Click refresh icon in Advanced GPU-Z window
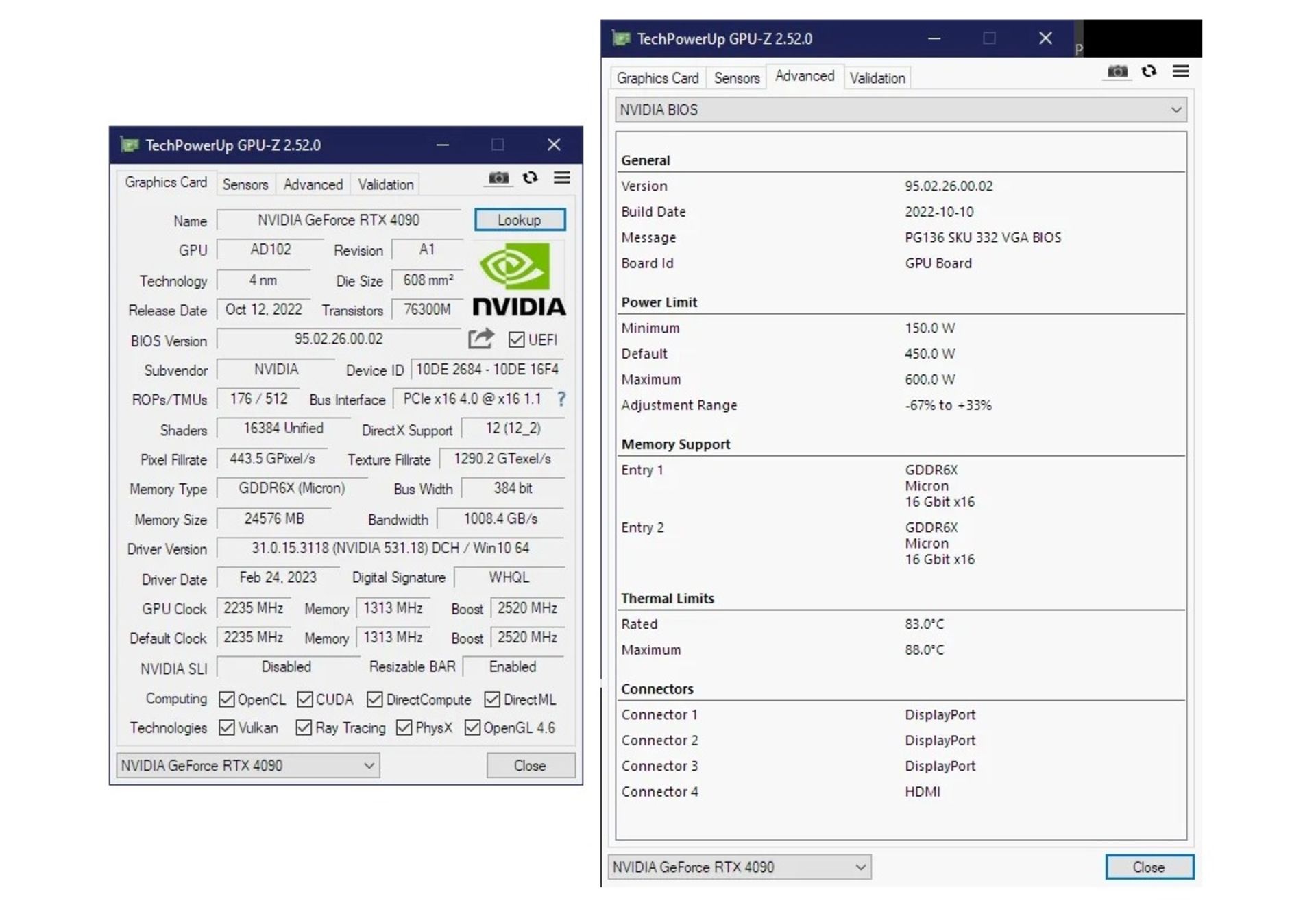Image resolution: width=1316 pixels, height=903 pixels. 1149,71
